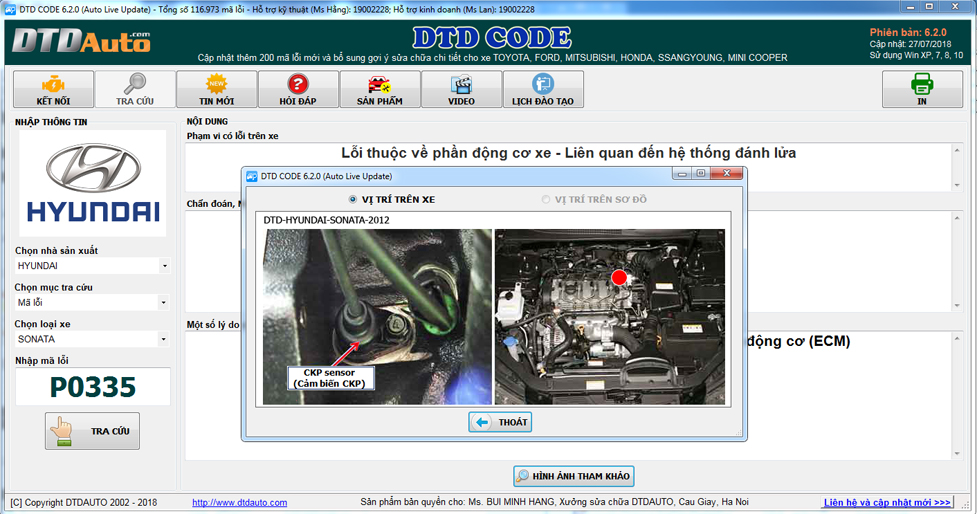Open SẢN PHẨM products section

click(x=380, y=89)
